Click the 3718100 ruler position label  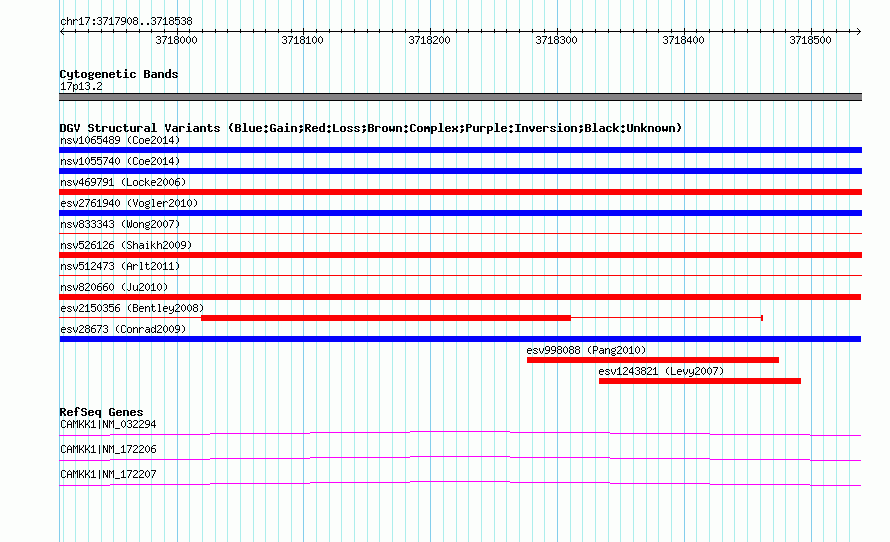(303, 40)
